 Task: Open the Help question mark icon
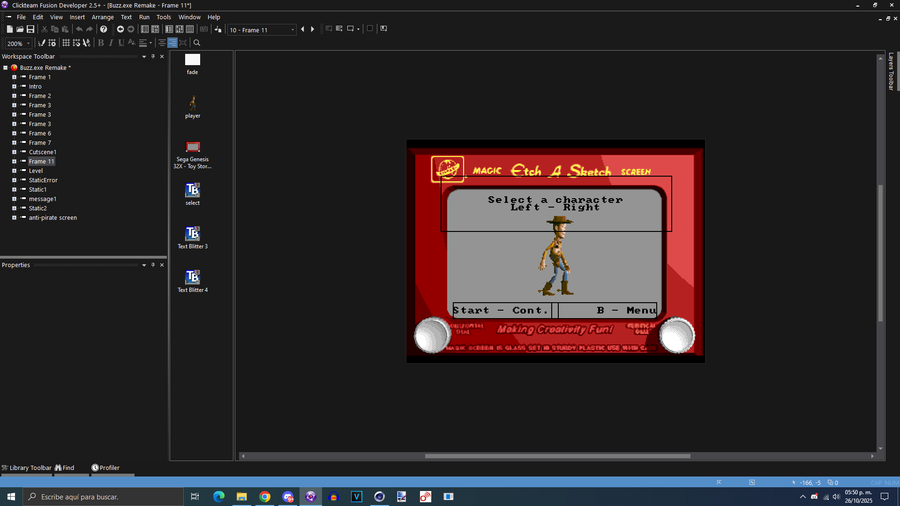[x=103, y=29]
